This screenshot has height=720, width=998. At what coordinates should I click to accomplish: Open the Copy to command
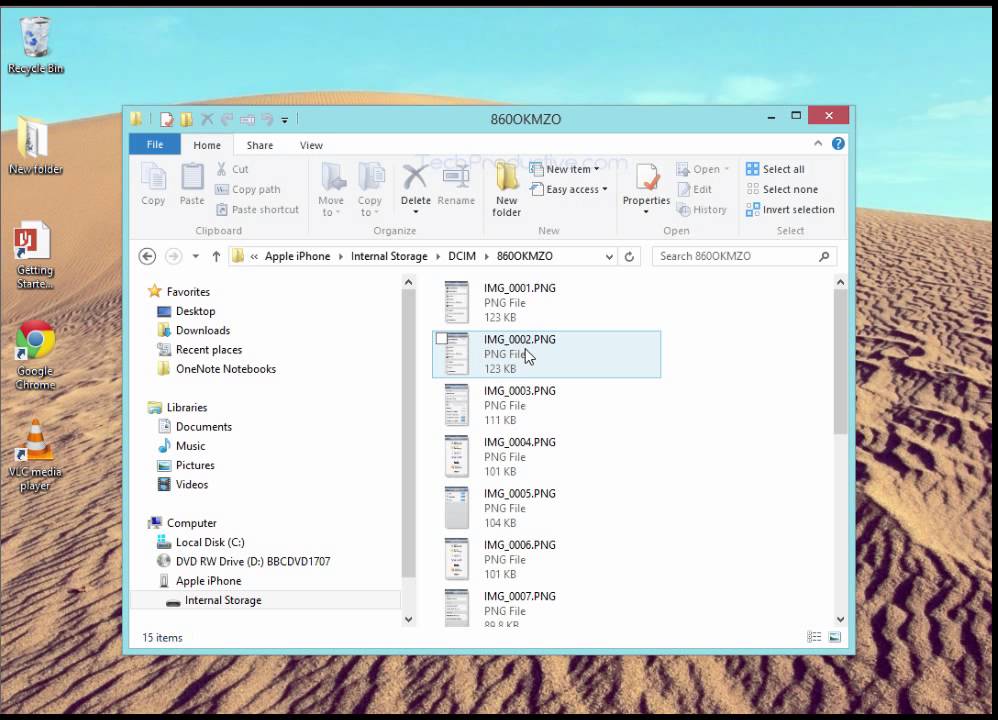click(x=369, y=189)
